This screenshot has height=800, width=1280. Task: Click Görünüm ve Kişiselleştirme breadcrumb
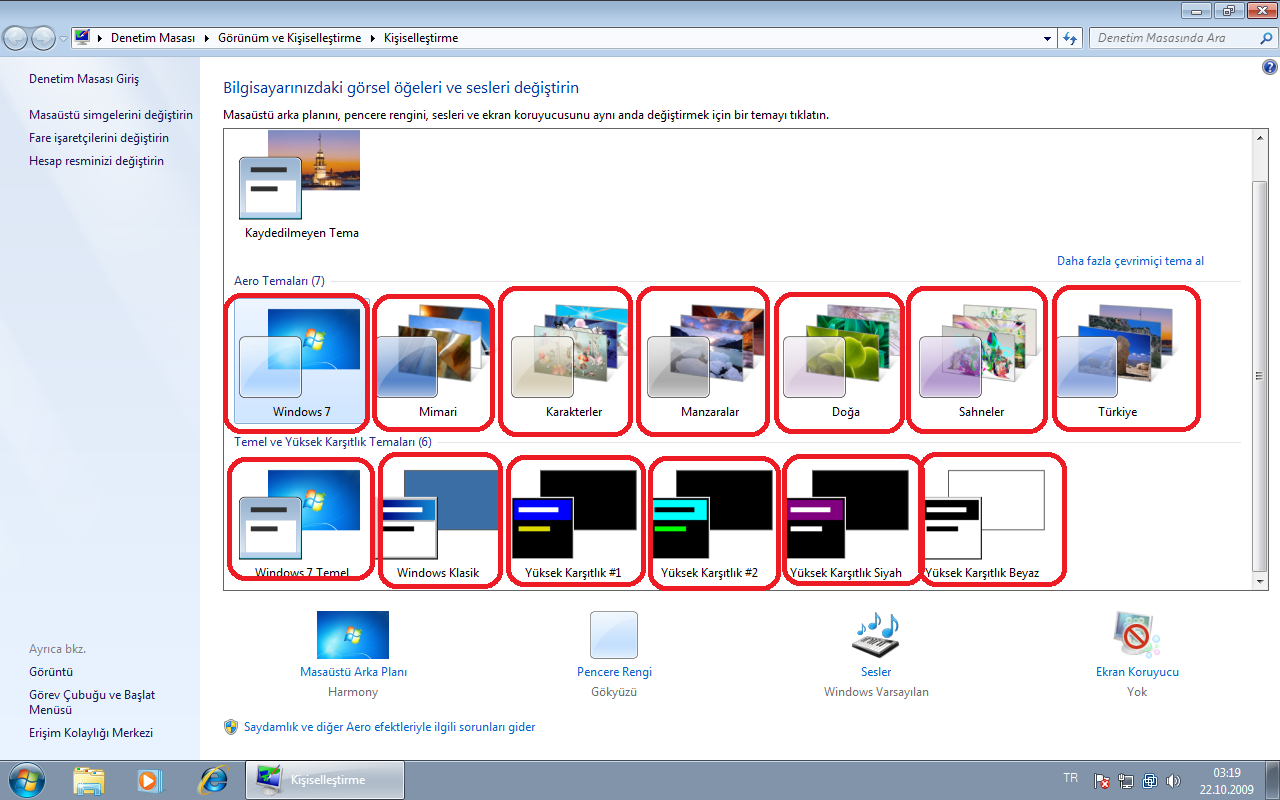(290, 38)
